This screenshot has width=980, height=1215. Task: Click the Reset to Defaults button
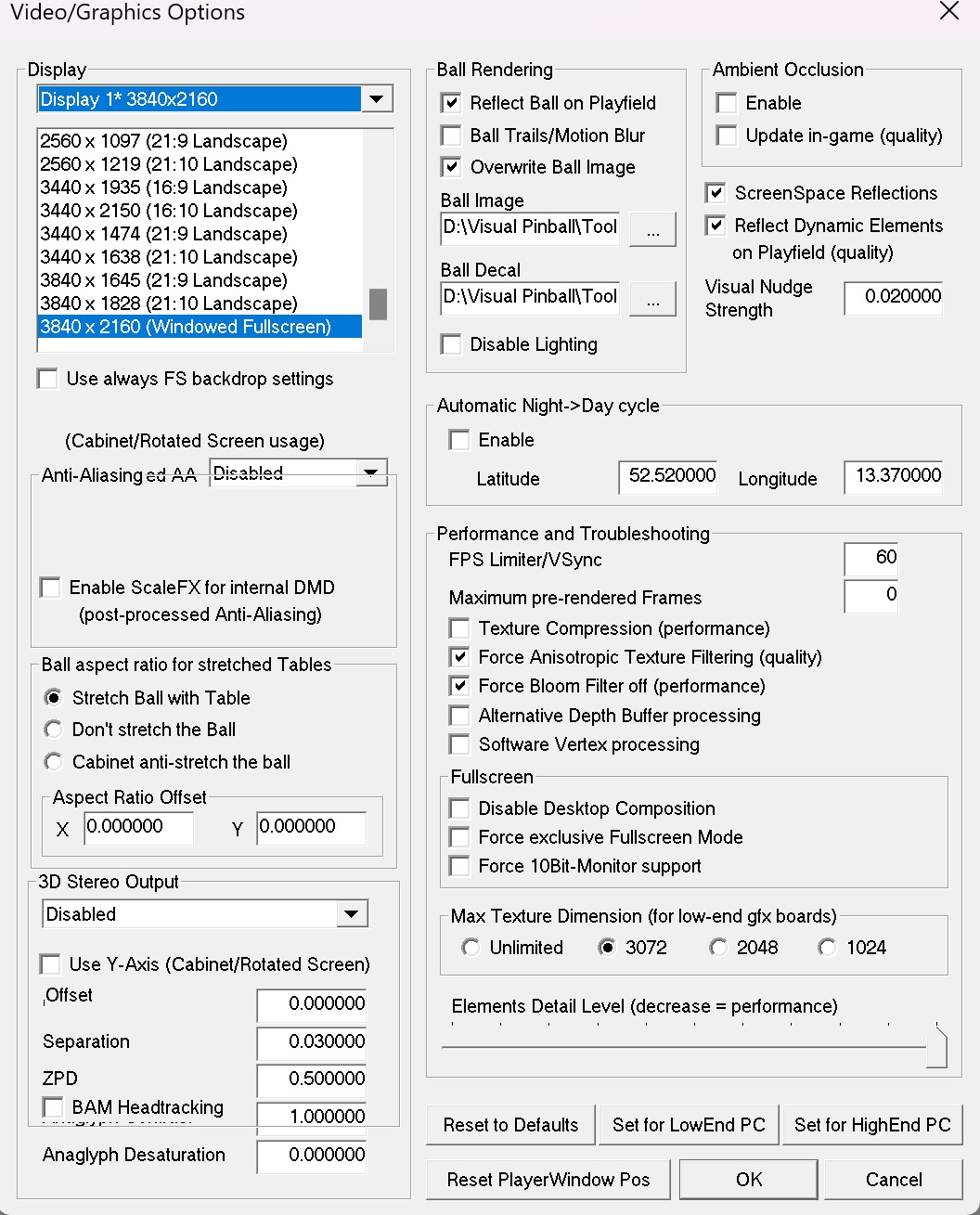tap(509, 1124)
